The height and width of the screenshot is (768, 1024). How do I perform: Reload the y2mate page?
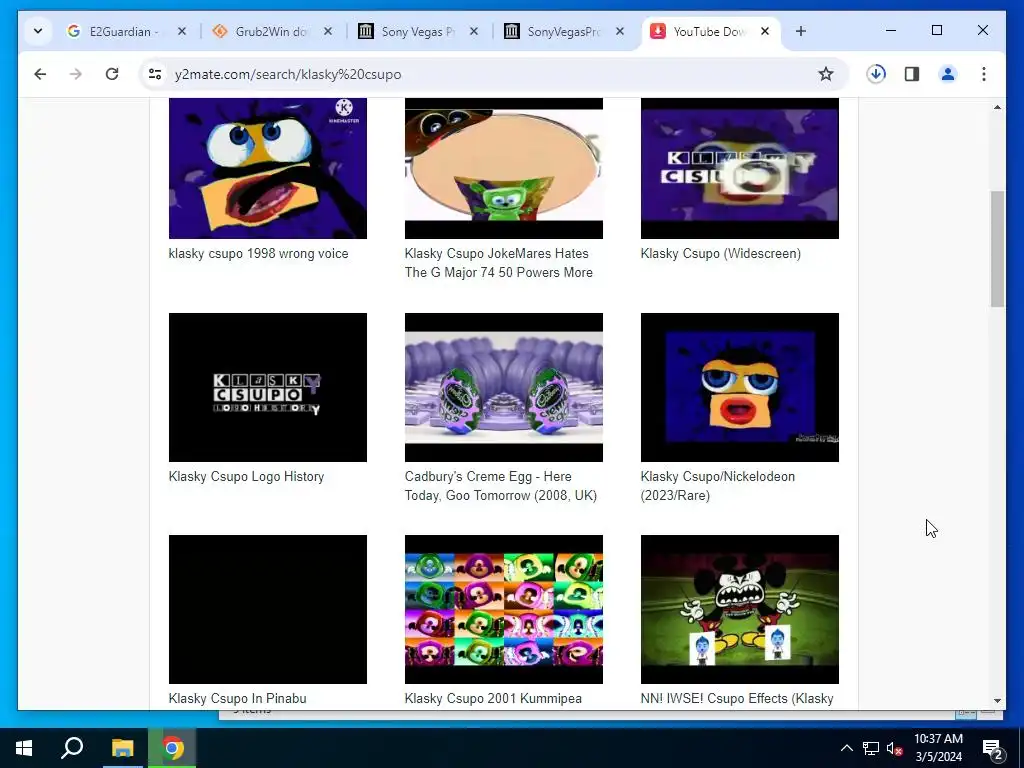[112, 74]
